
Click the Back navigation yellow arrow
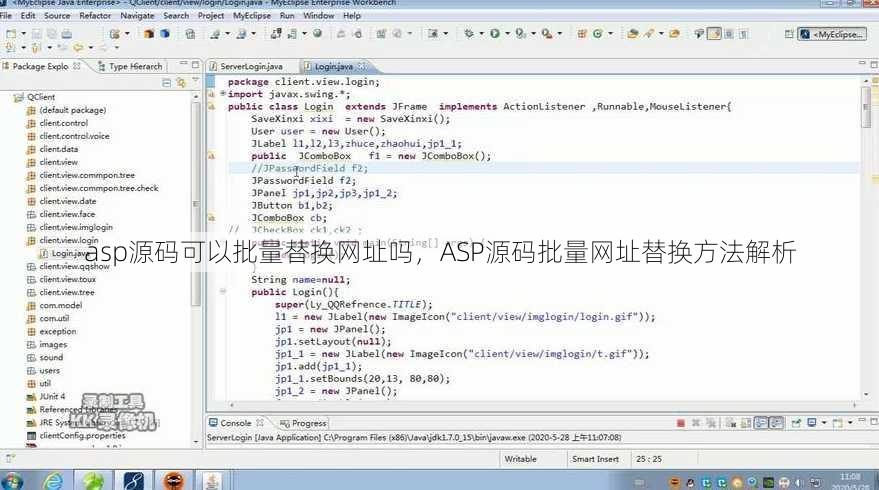point(78,48)
